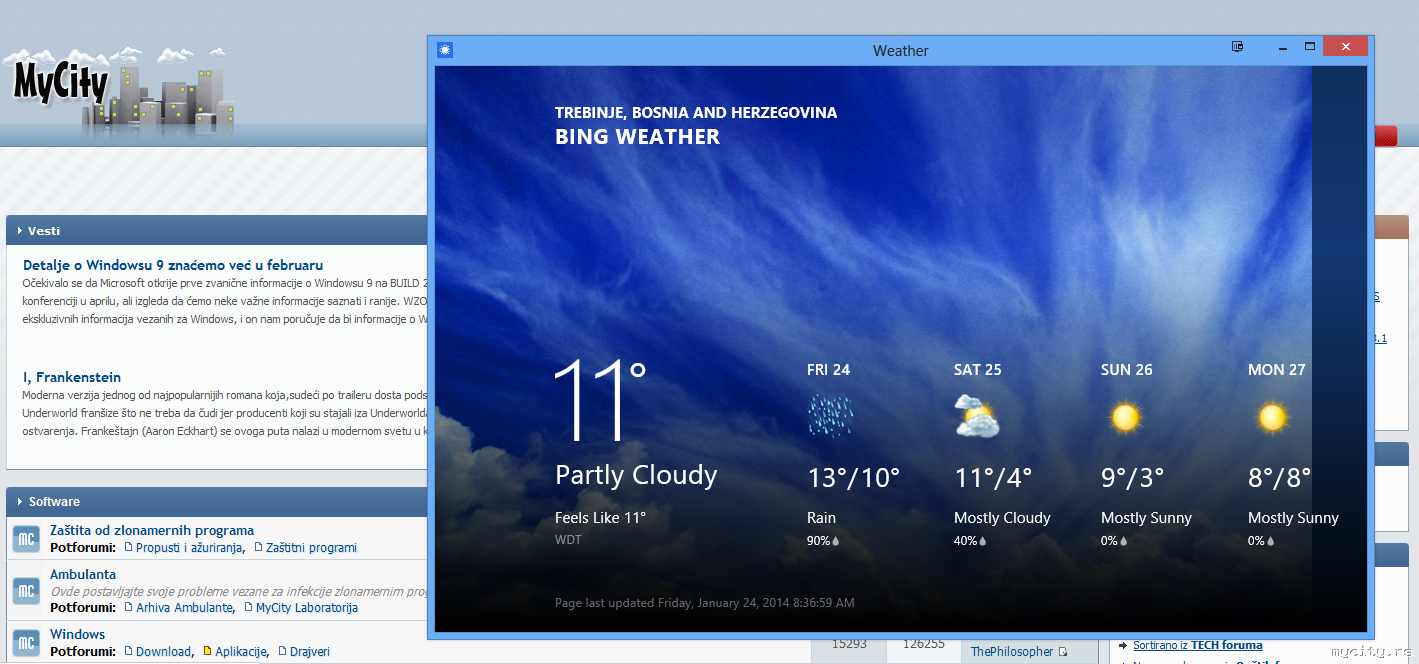Select the FRI 24 forecast day label
The height and width of the screenshot is (664, 1419).
click(x=828, y=370)
